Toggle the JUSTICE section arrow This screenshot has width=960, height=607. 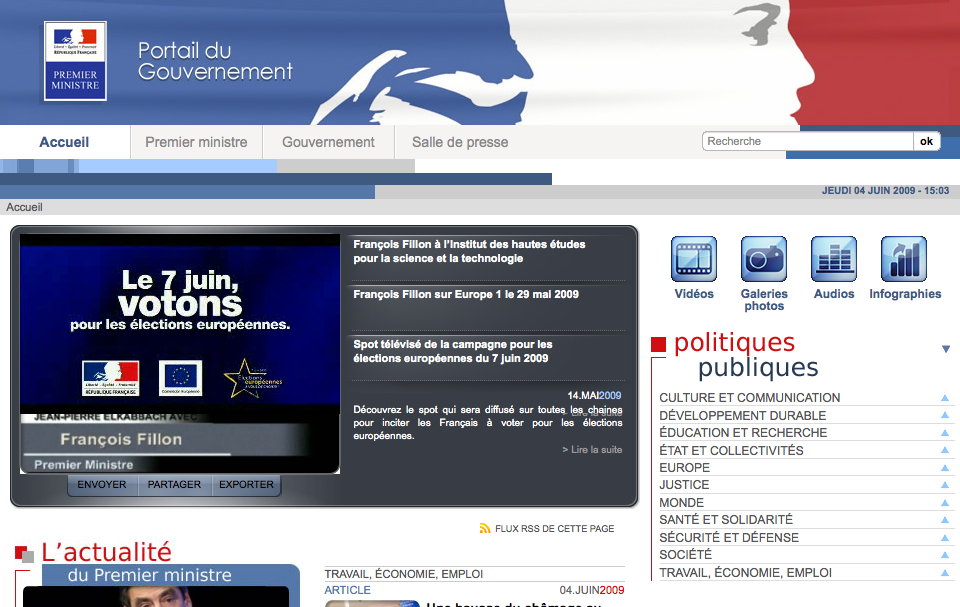[x=943, y=485]
